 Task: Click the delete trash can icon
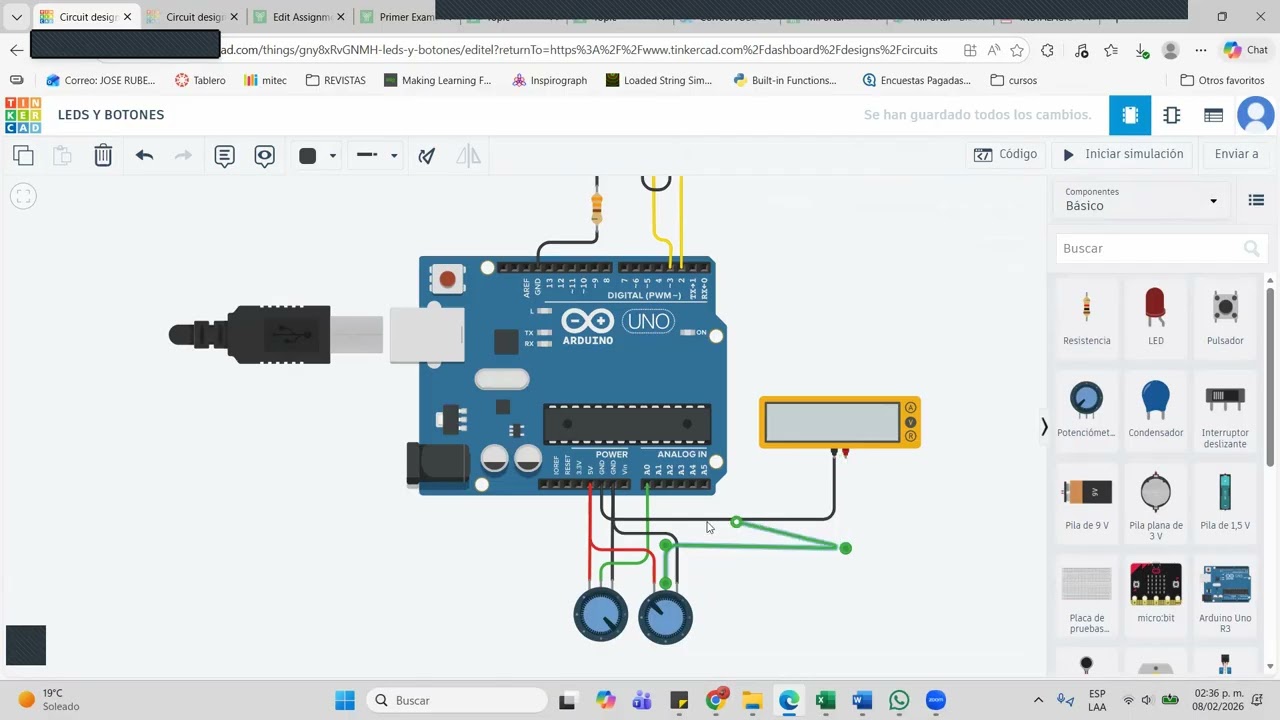point(103,155)
